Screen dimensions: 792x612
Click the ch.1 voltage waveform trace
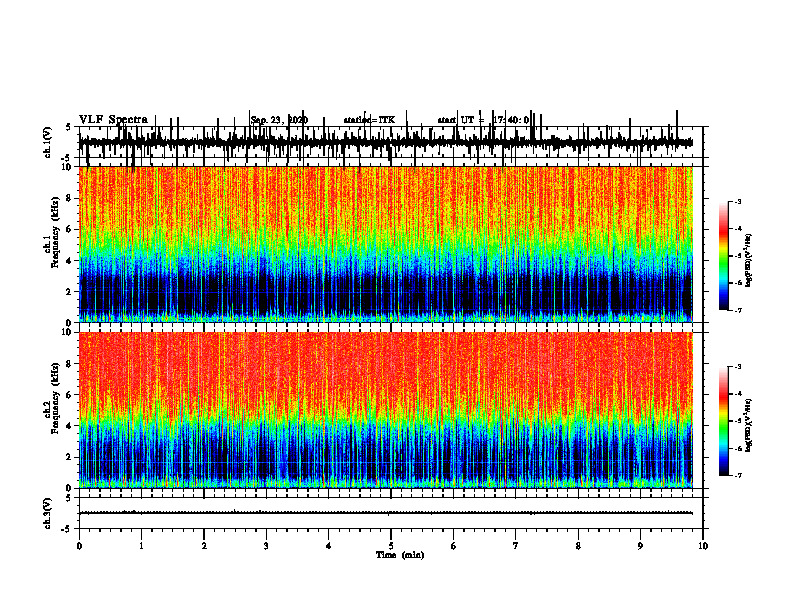[x=386, y=142]
